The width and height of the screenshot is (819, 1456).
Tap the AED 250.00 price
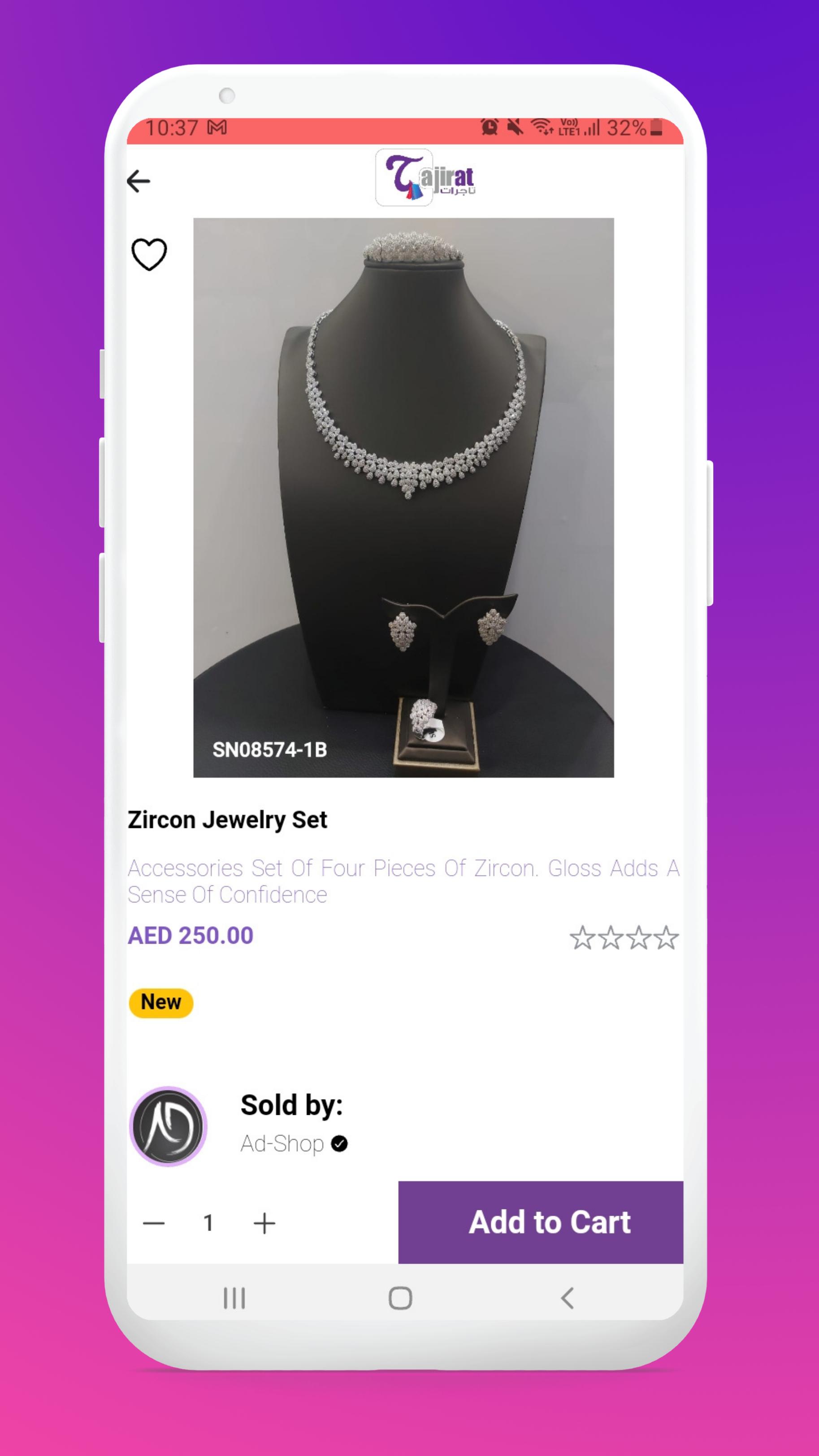[x=191, y=936]
